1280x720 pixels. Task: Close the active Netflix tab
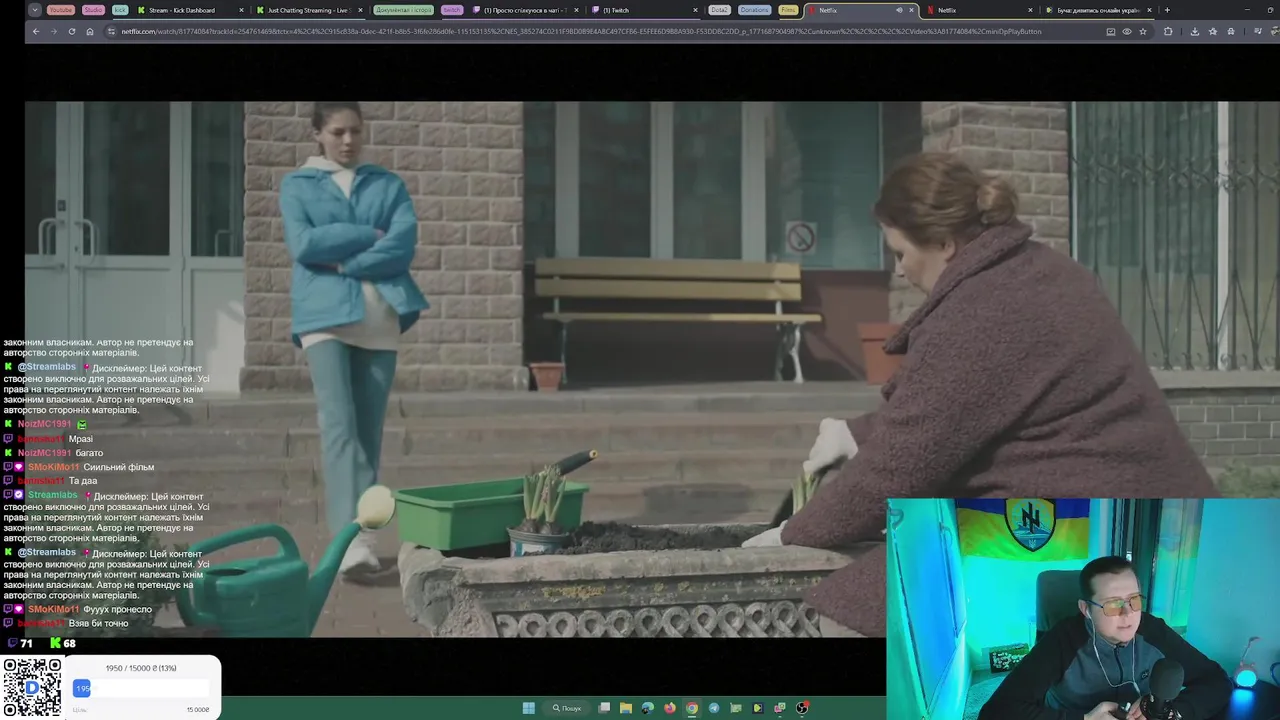911,10
